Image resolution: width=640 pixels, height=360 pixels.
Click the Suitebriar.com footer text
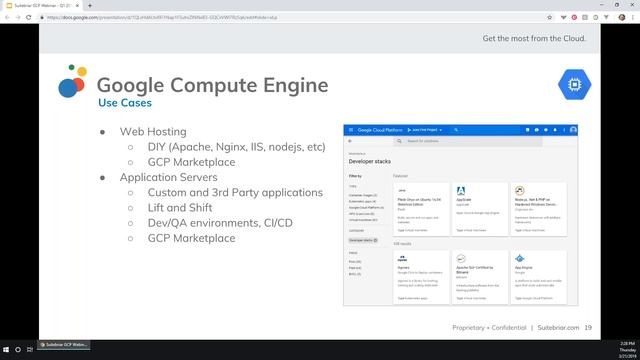click(558, 327)
